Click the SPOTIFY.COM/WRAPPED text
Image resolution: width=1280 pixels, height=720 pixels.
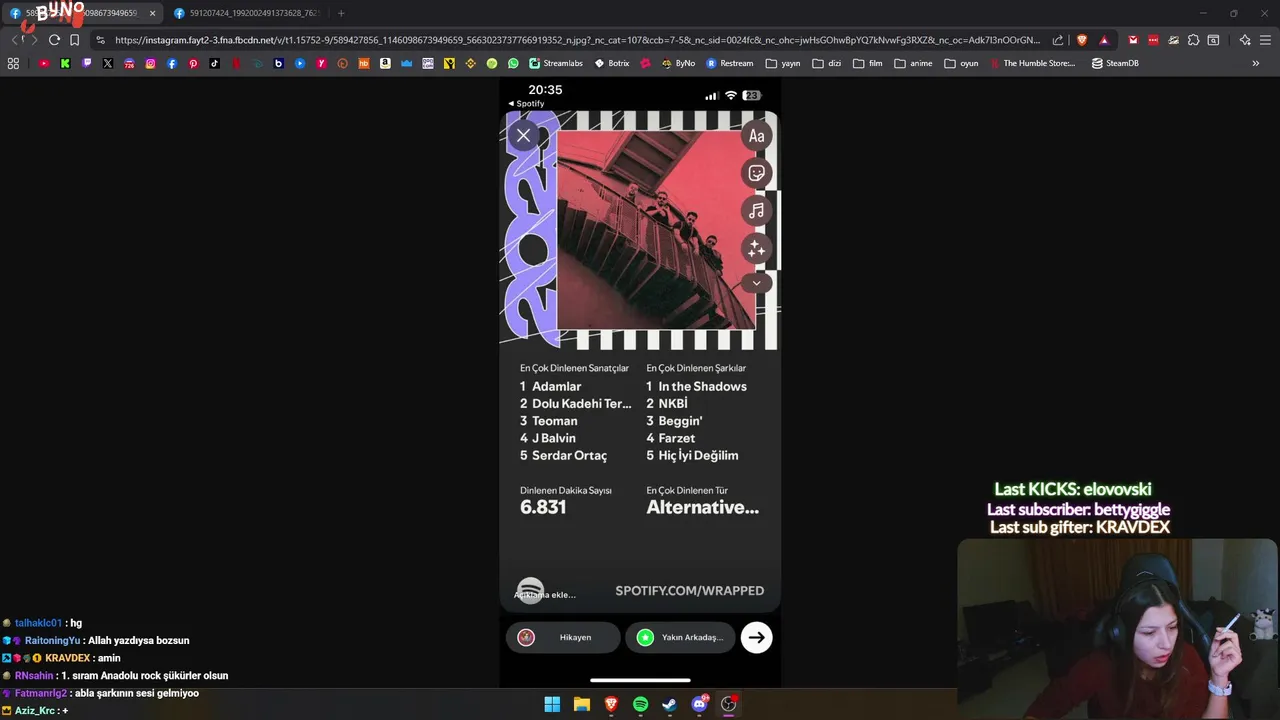pyautogui.click(x=690, y=590)
